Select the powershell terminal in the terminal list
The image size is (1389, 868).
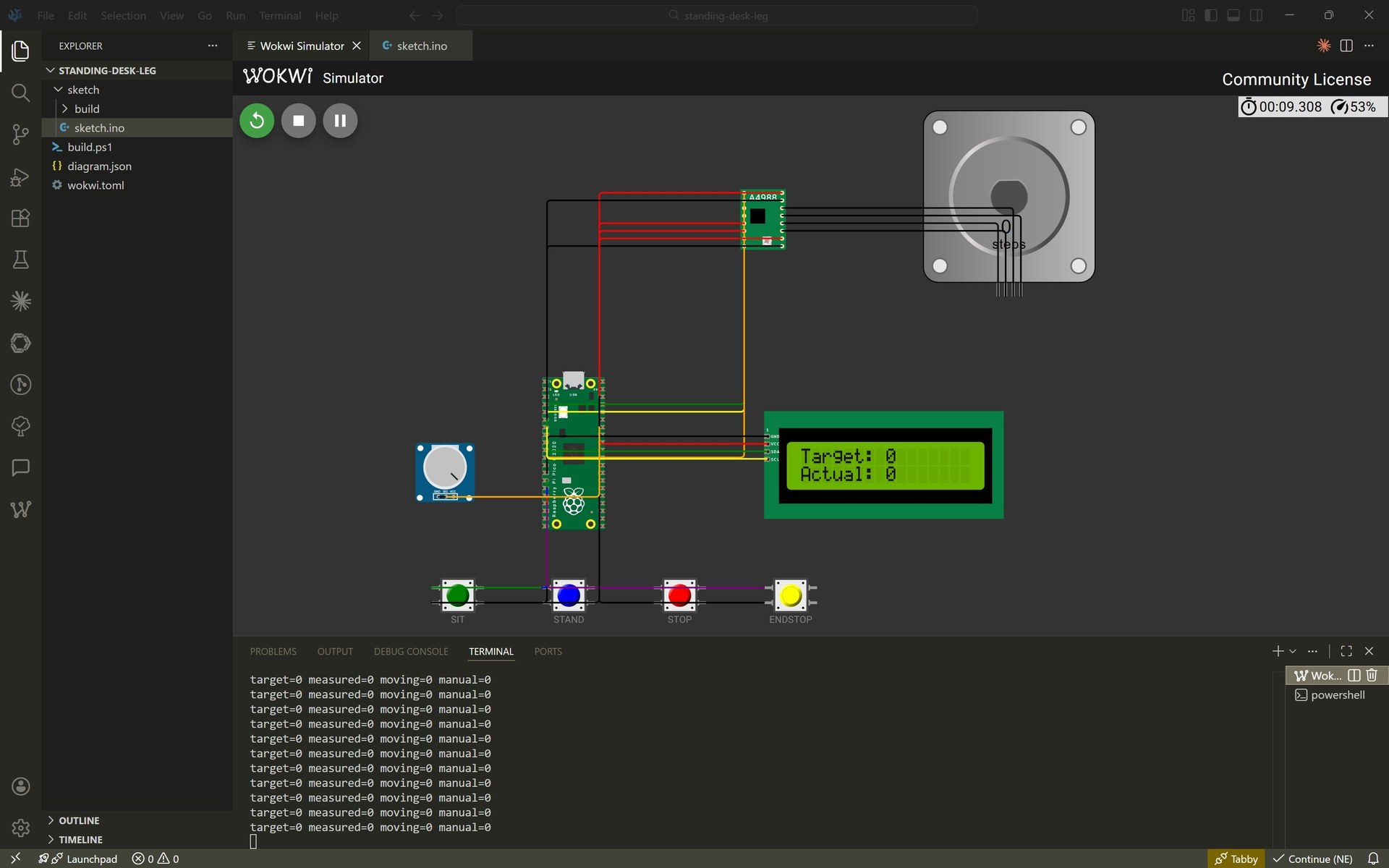point(1335,694)
